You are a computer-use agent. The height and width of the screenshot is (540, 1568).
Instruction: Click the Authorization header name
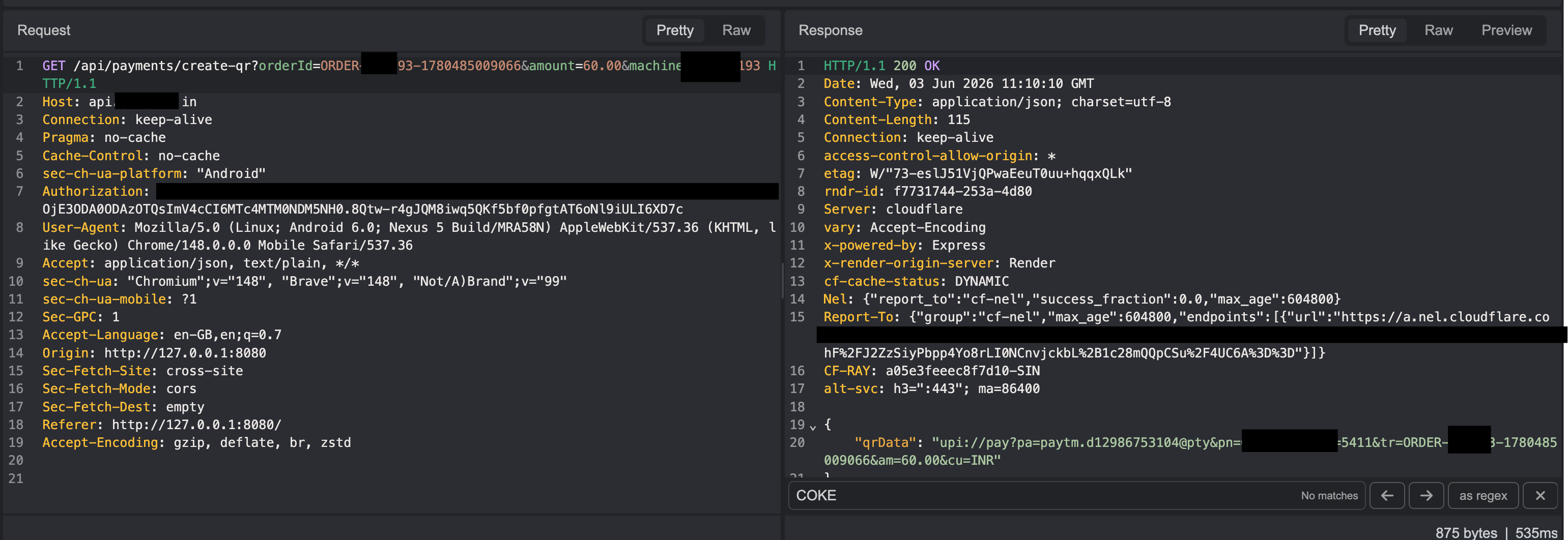pos(92,192)
